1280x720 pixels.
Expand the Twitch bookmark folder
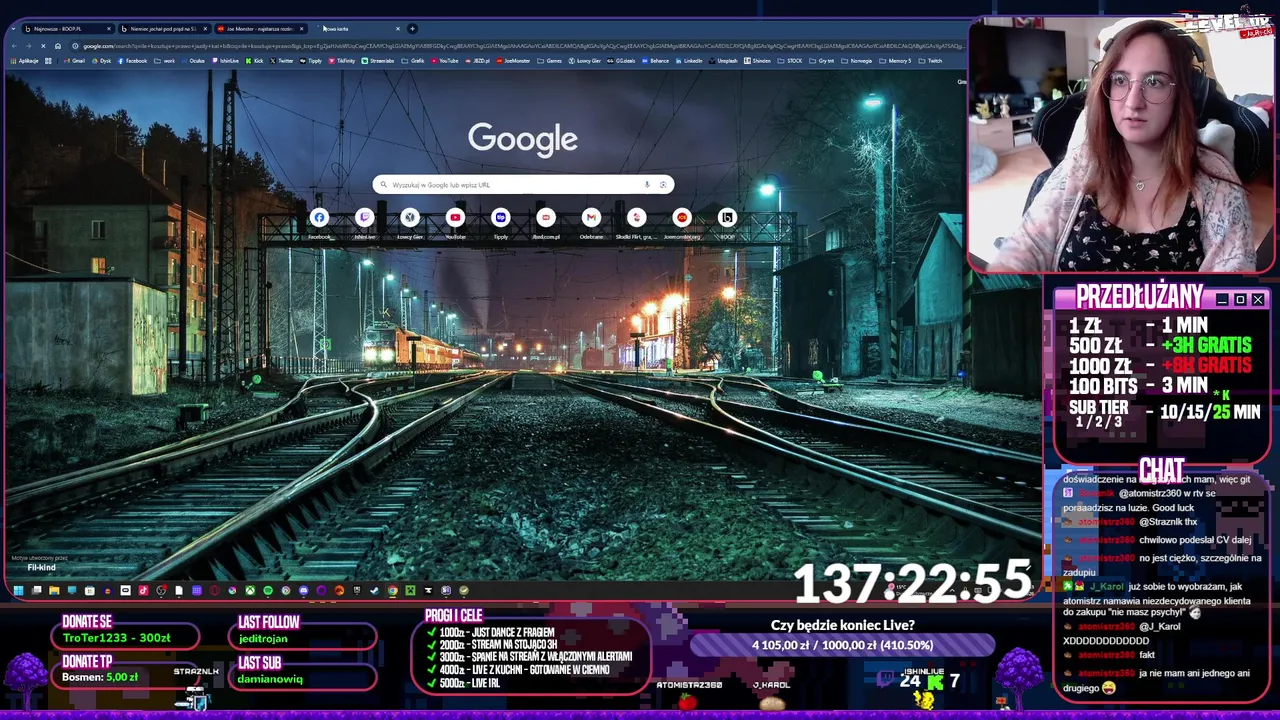(x=930, y=61)
